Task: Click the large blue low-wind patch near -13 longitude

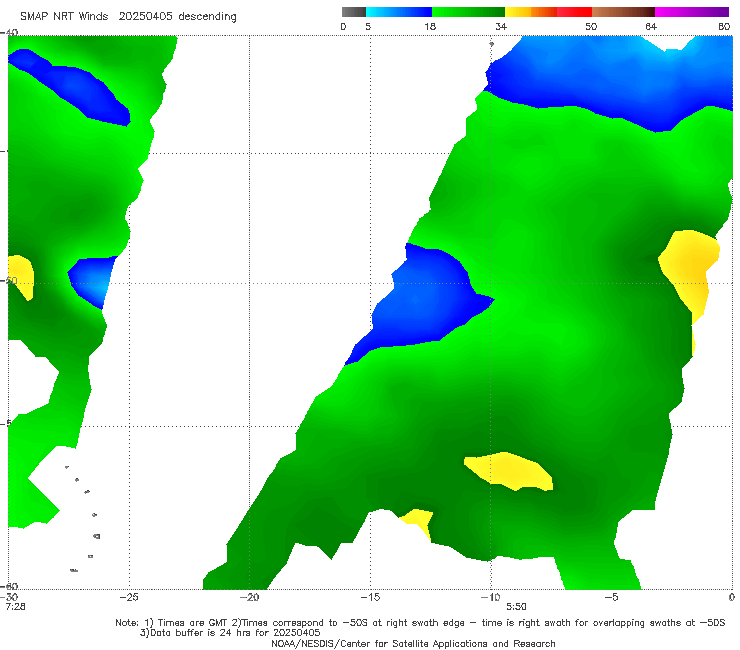Action: (x=418, y=302)
